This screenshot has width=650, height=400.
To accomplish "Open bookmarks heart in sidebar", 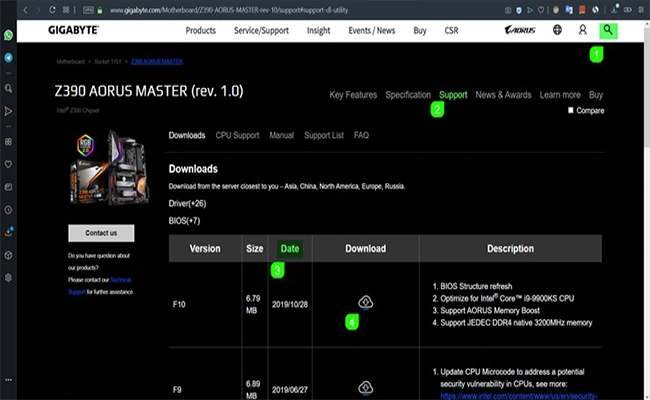I will point(8,165).
